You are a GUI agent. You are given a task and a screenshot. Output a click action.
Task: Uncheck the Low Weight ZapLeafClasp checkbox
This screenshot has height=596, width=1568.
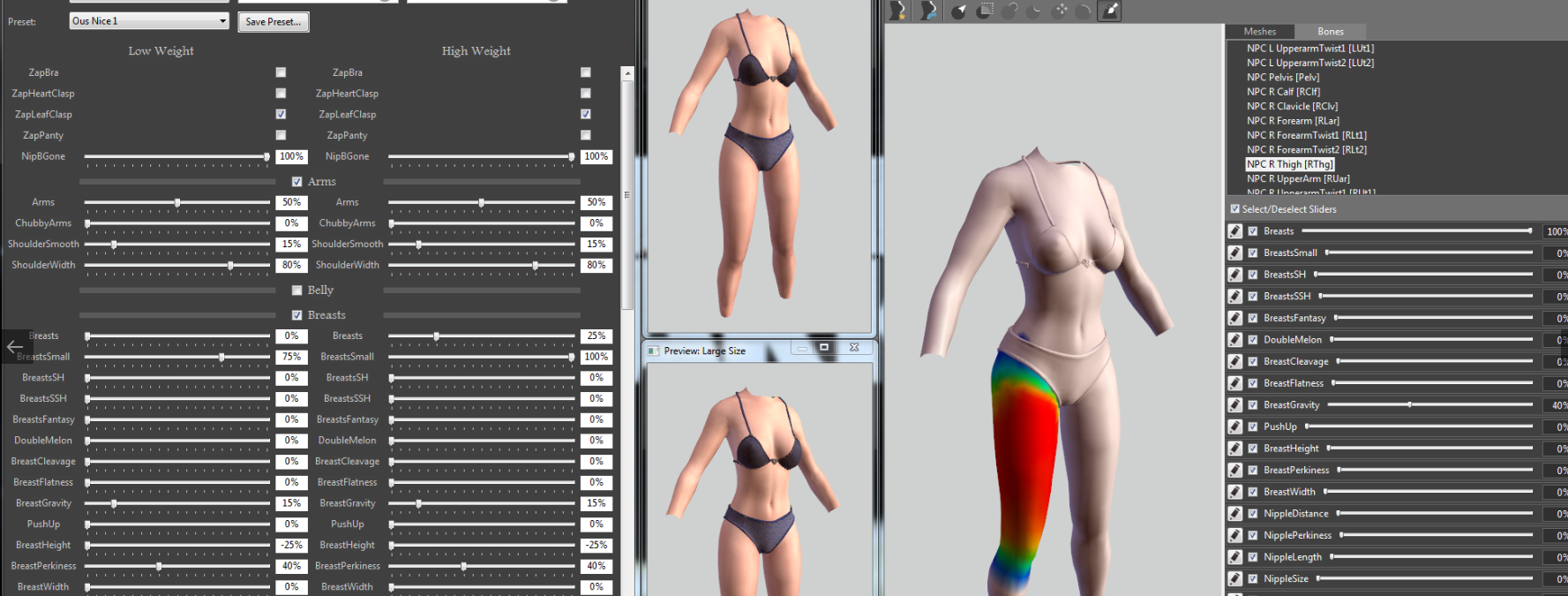[281, 114]
